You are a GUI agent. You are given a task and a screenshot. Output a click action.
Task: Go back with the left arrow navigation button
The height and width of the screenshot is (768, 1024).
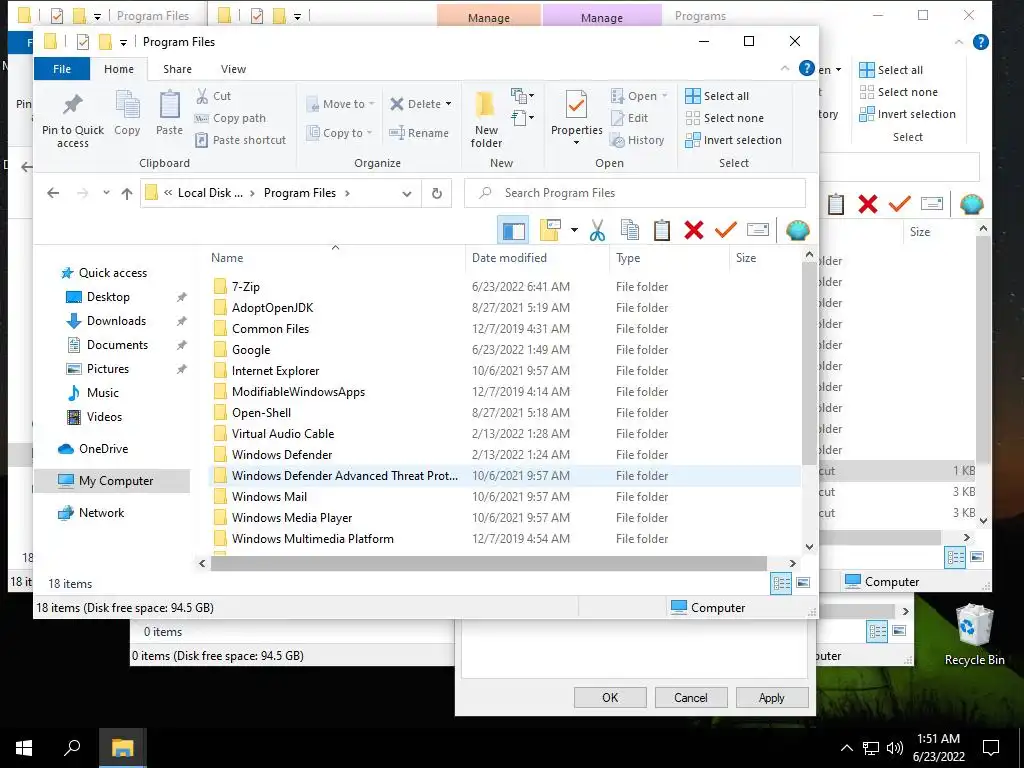(54, 193)
